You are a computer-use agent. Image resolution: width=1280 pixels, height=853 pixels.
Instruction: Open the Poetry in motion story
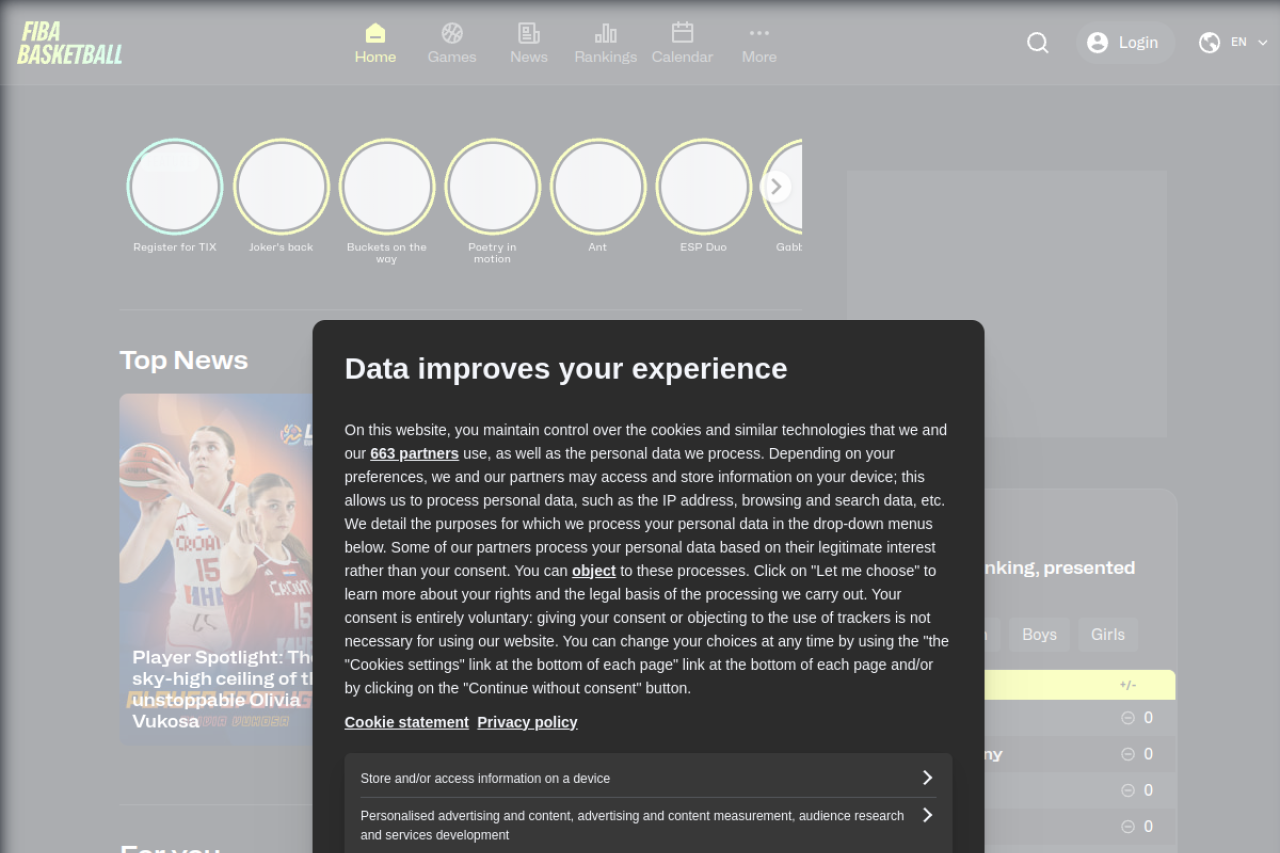[x=492, y=200]
